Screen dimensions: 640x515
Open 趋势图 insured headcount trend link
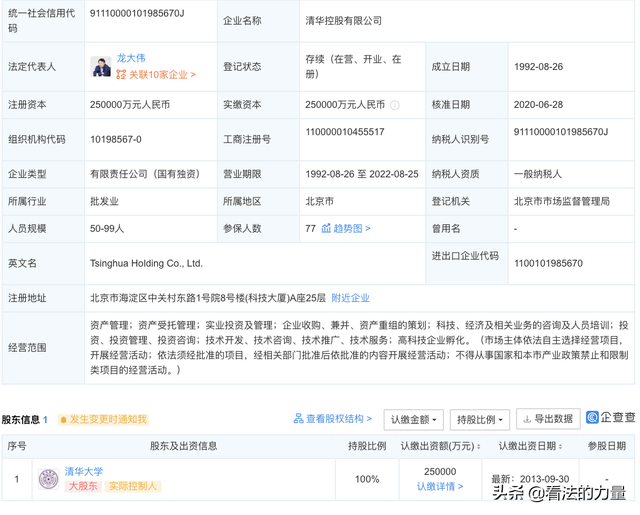click(x=352, y=229)
